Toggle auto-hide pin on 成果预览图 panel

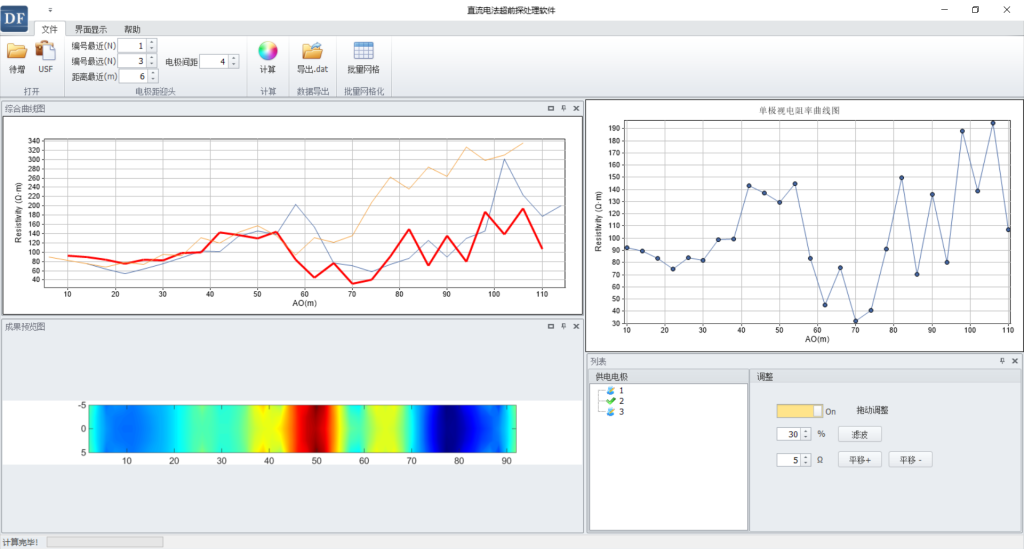coord(564,326)
